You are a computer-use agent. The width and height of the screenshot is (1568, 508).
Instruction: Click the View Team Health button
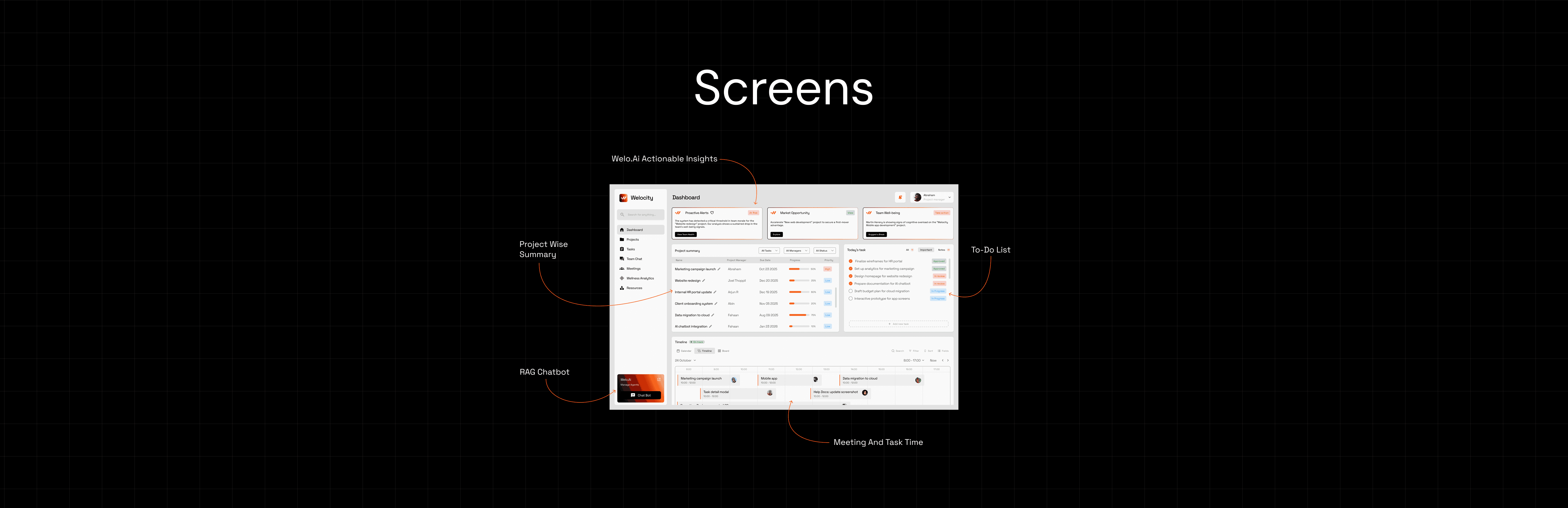(685, 234)
